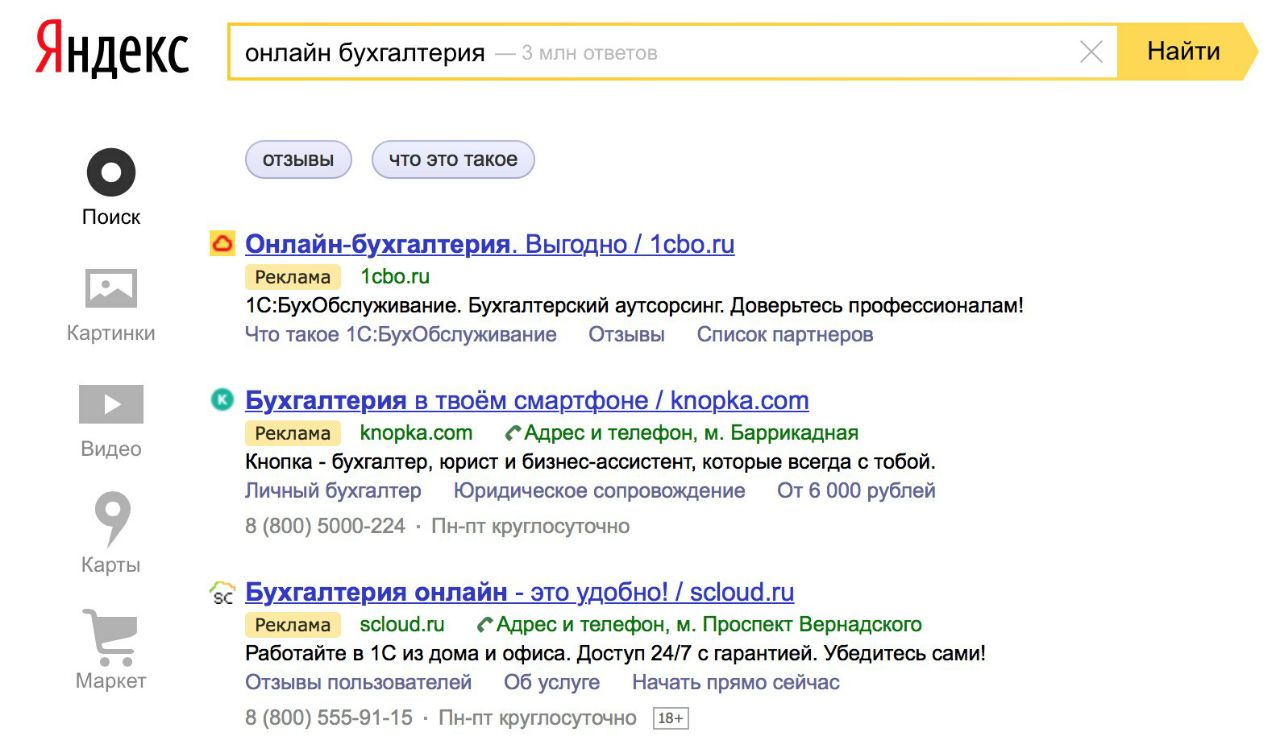Open Юридическое сопровождение sitelink
The height and width of the screenshot is (736, 1280).
(599, 491)
